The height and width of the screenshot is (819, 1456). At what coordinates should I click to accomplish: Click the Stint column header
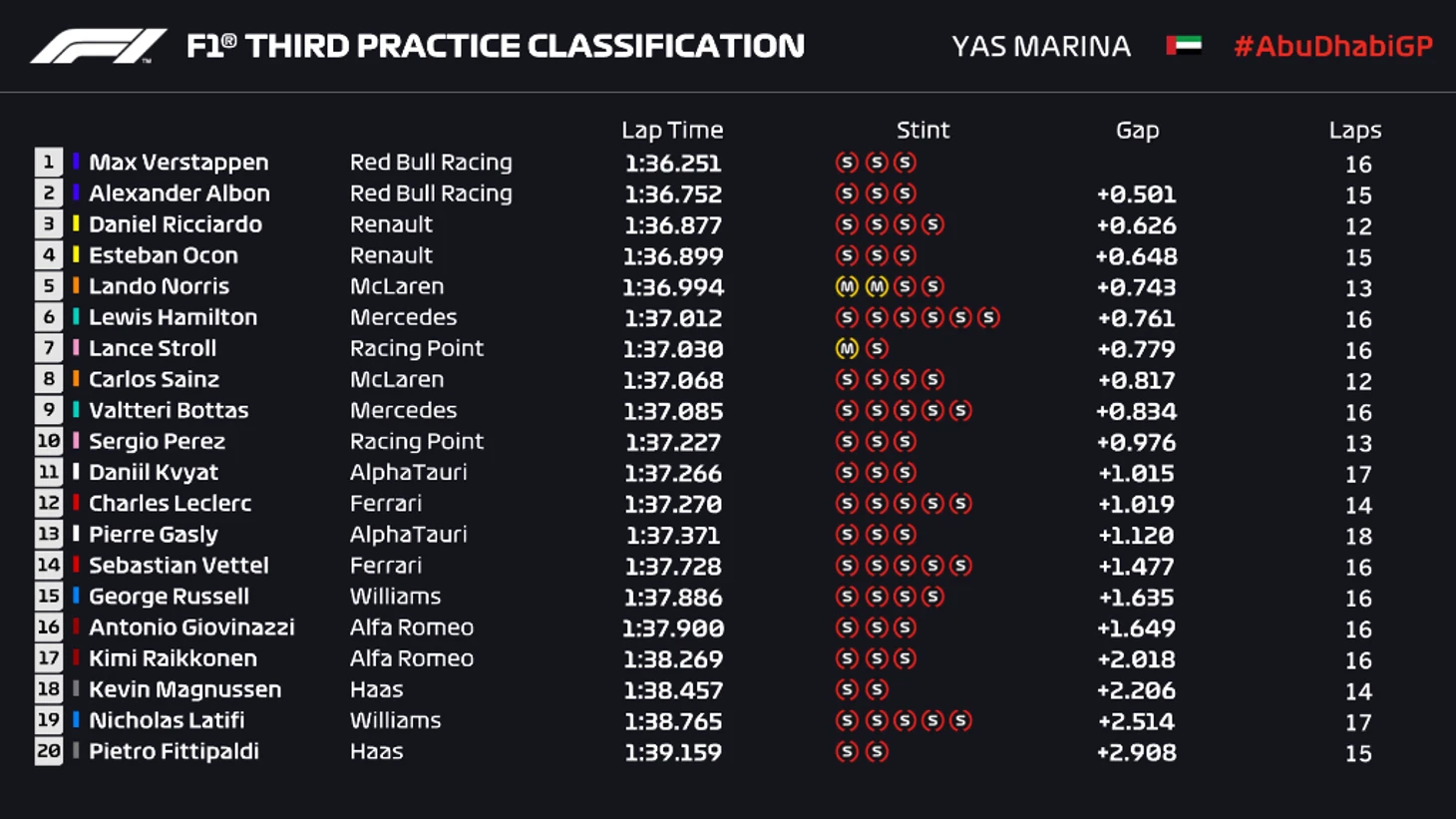(x=922, y=130)
